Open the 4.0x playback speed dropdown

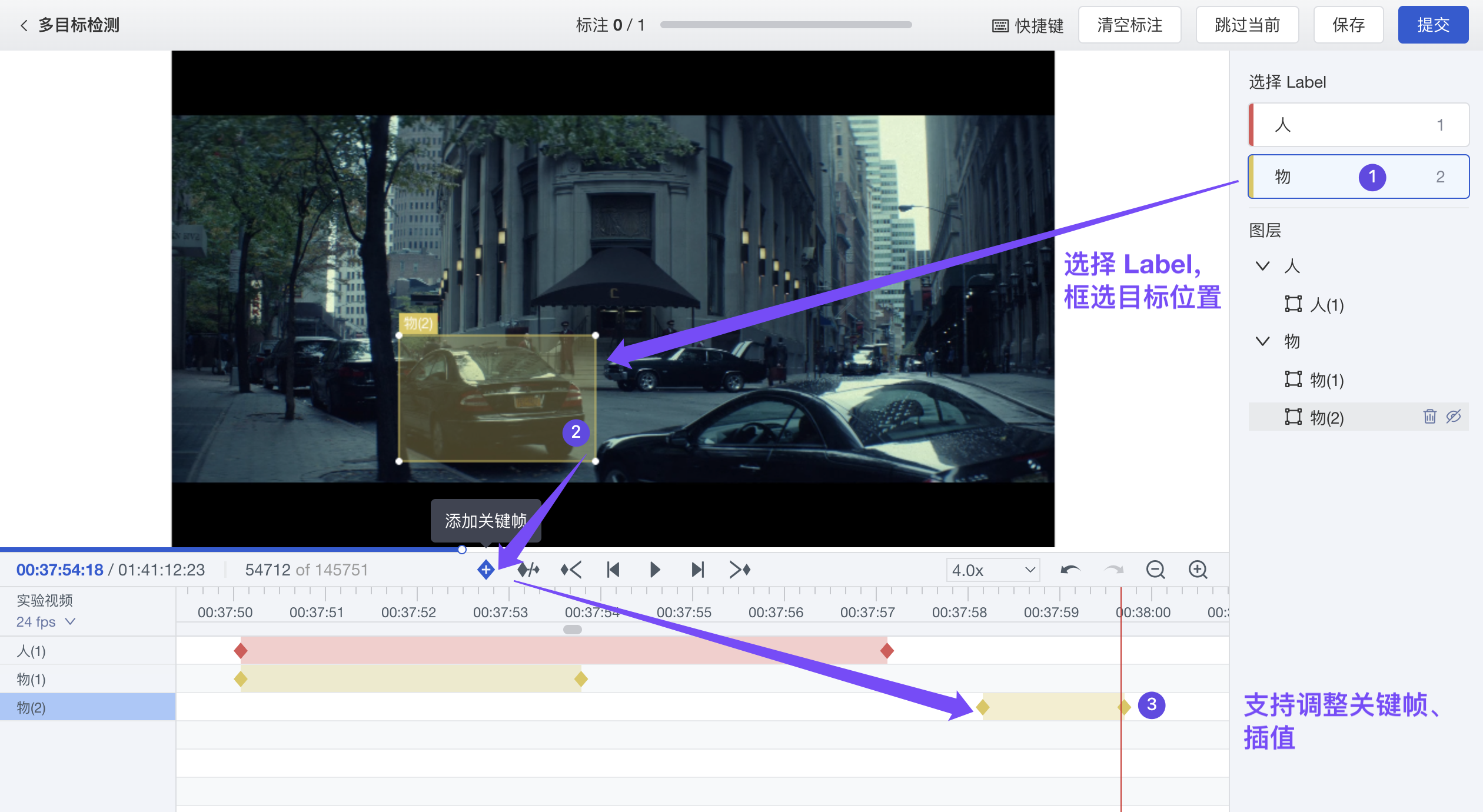993,570
